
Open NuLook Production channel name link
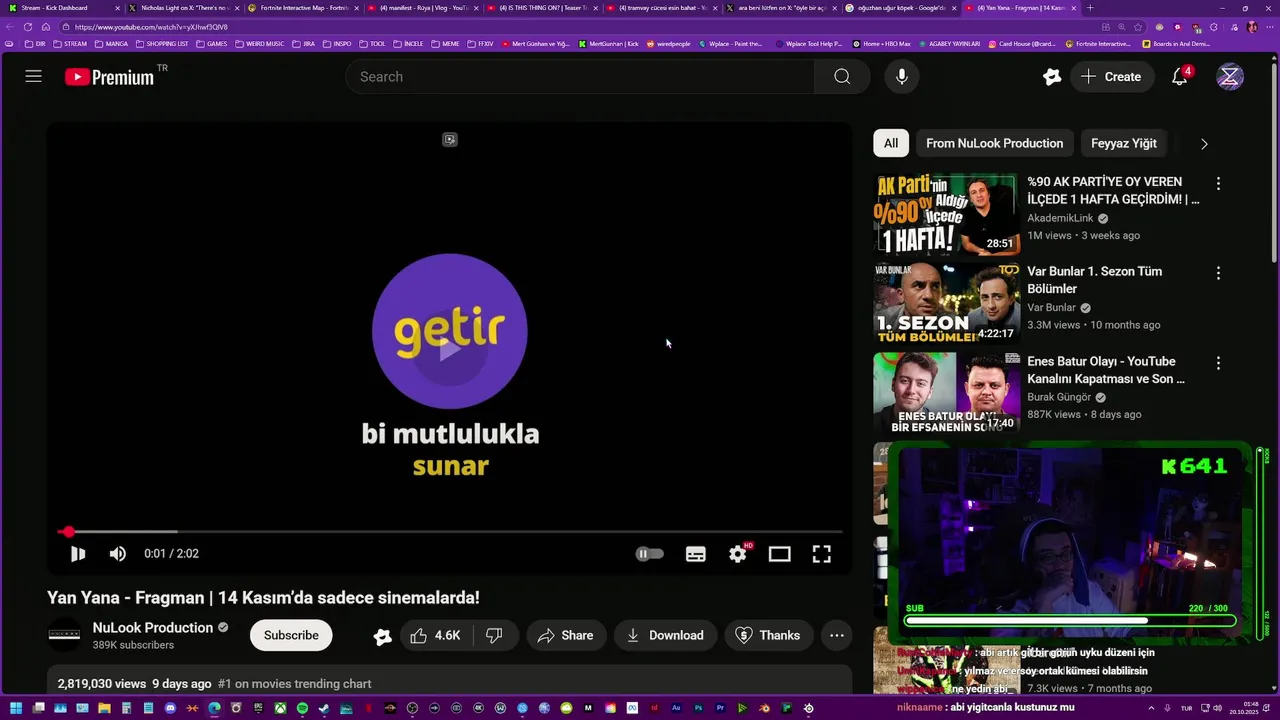(153, 628)
